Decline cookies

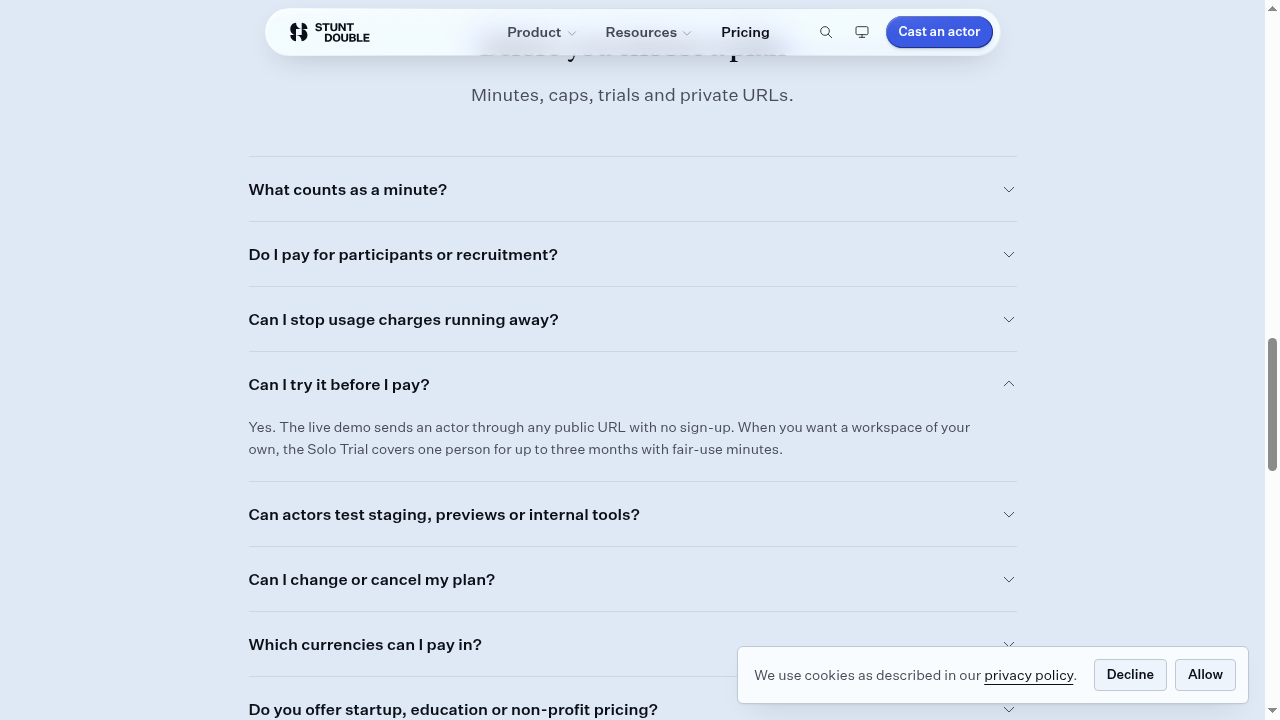coord(1130,675)
